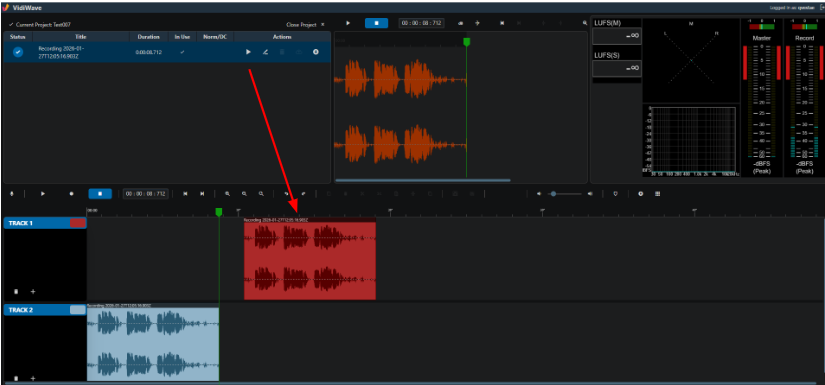Click the edit pencil icon for the recording
The image size is (825, 385).
click(265, 52)
